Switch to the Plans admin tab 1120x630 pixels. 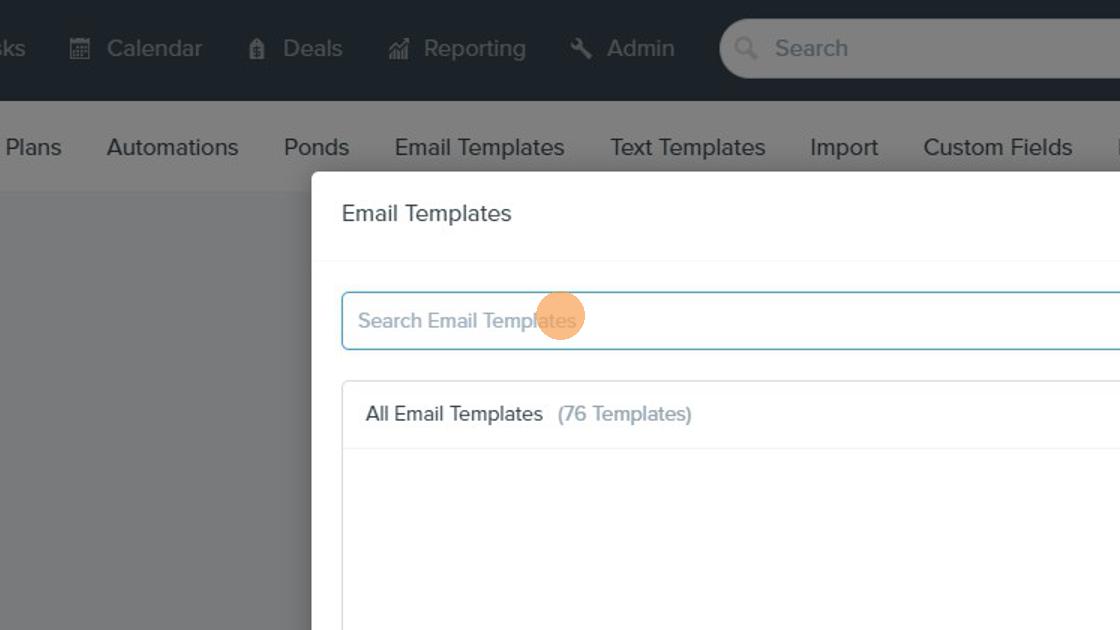pos(33,147)
